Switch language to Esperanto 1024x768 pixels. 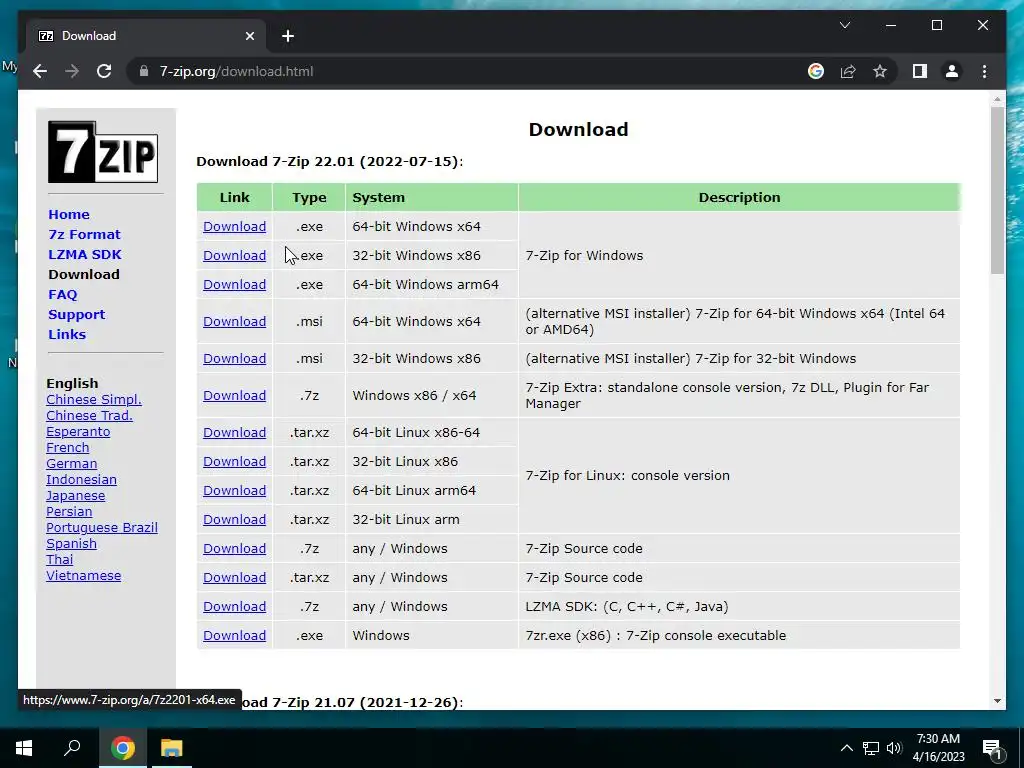[78, 432]
